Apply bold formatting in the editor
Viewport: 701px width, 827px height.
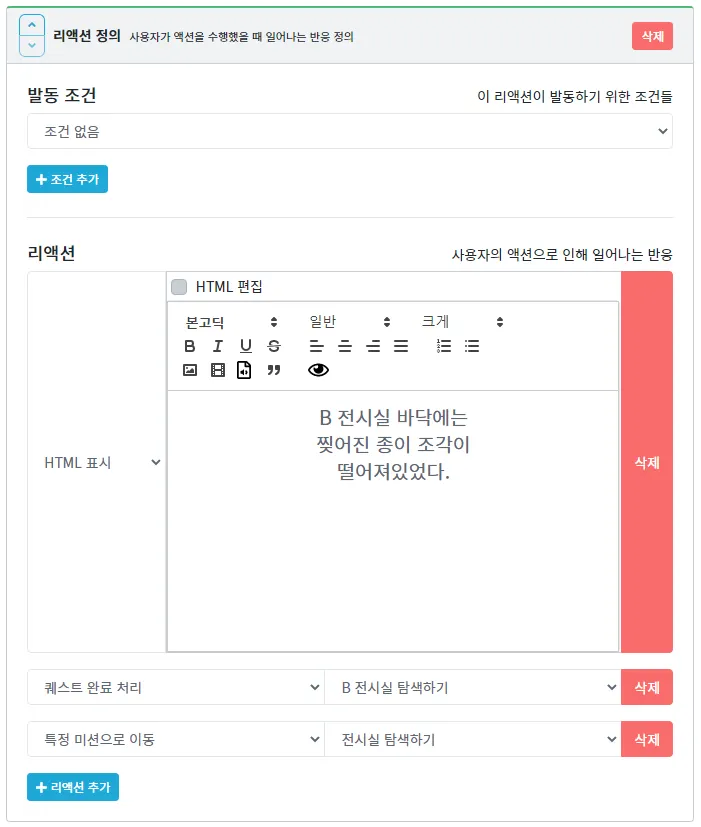click(190, 346)
